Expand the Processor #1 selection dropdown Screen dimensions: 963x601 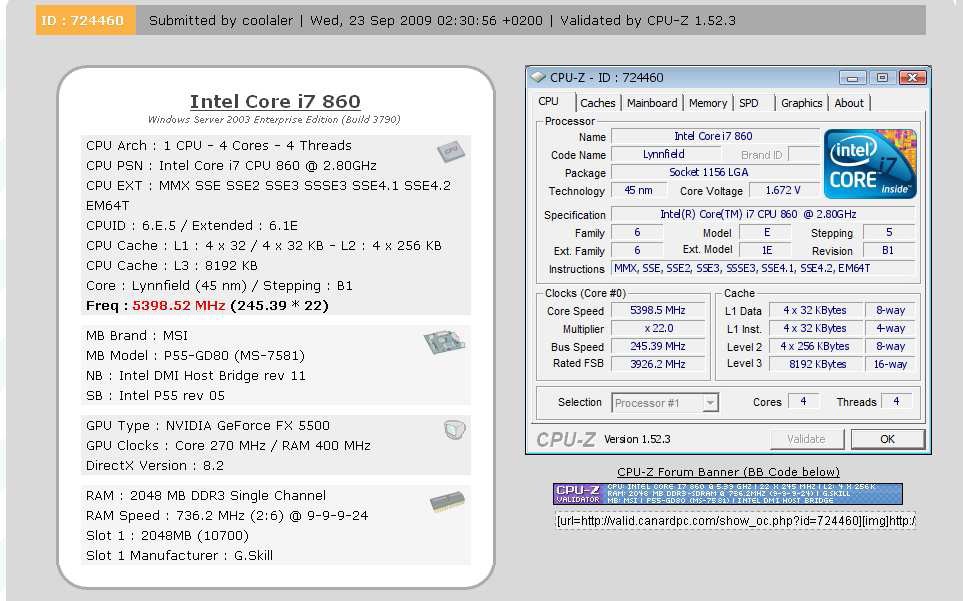710,403
